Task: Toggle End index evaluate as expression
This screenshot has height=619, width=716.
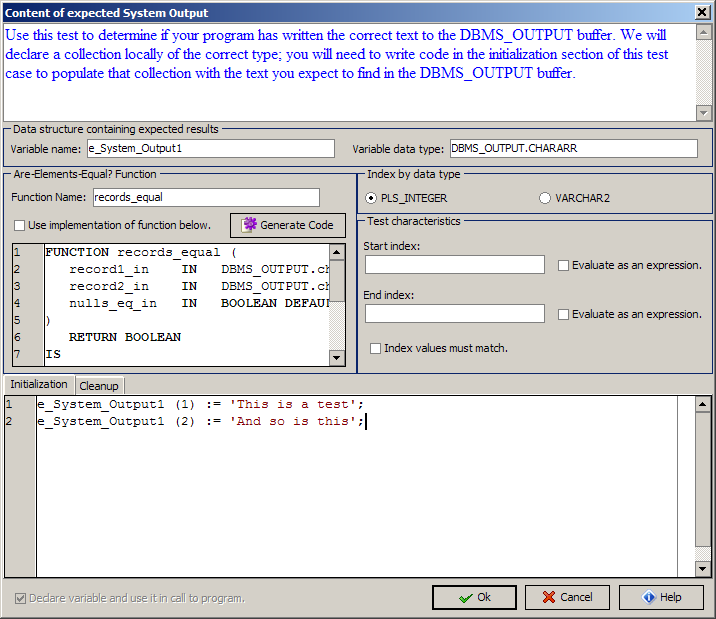Action: [564, 314]
